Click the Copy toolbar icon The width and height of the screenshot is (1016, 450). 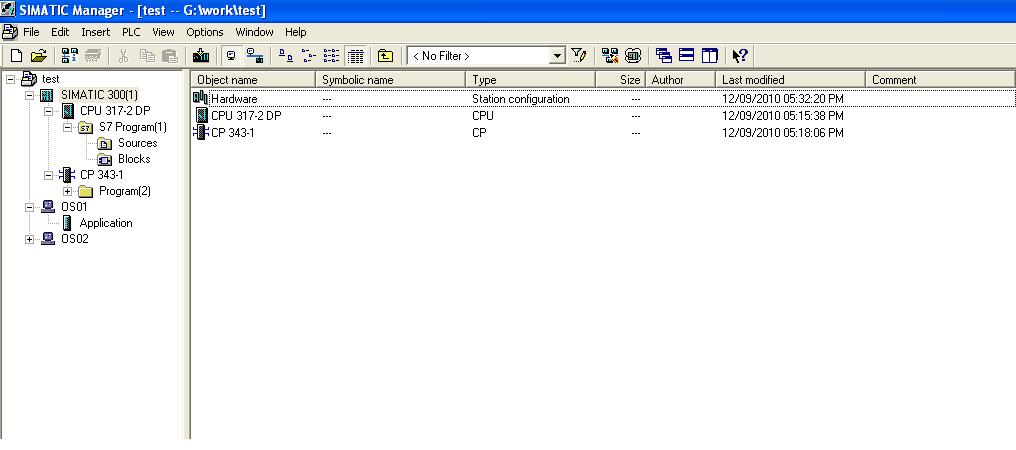pos(147,56)
